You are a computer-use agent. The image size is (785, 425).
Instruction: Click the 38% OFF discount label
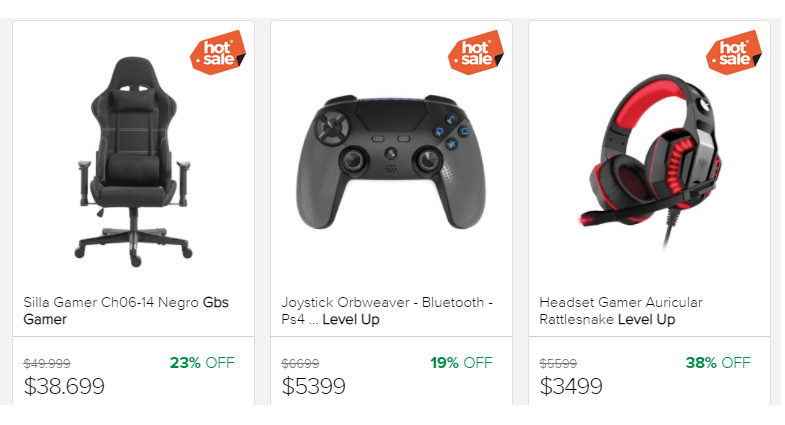pos(717,363)
